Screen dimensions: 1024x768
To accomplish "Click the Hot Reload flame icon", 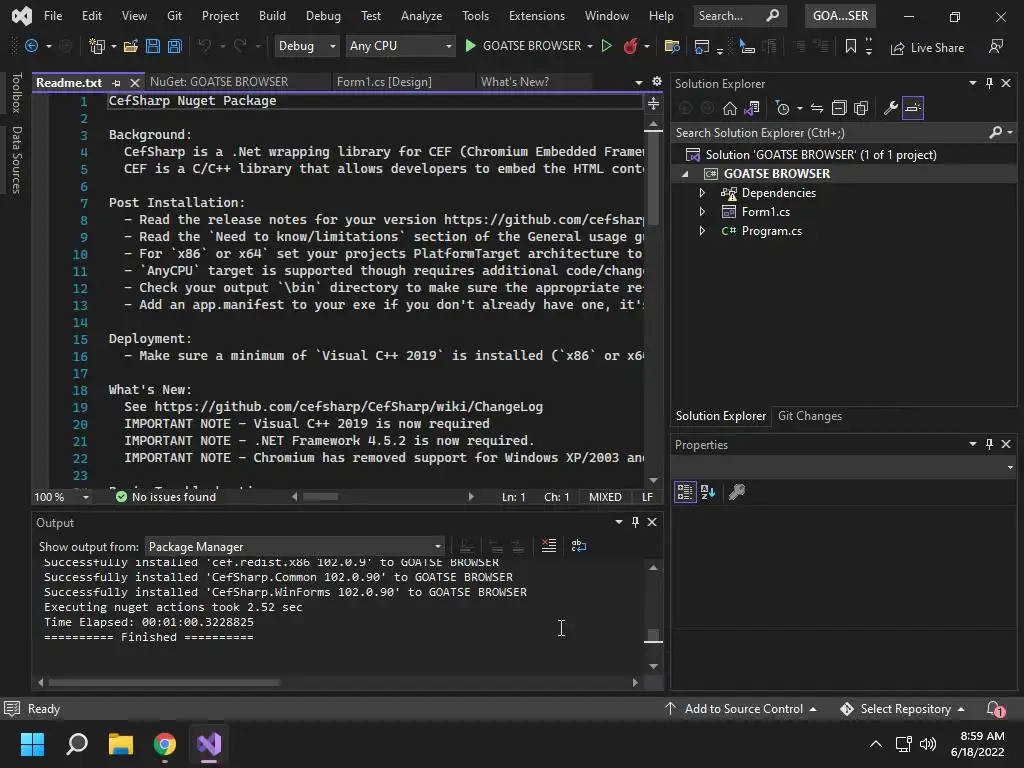I will [630, 46].
